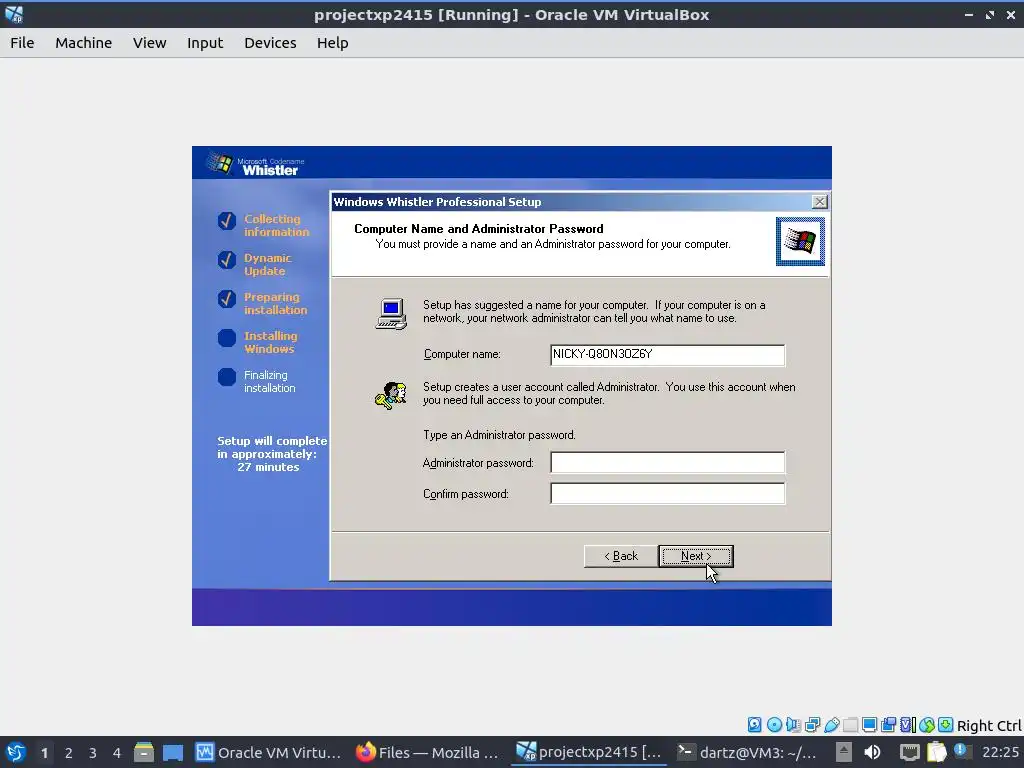Screen dimensions: 1024x768
Task: Select the projectxp2415 taskbar window button
Action: click(588, 752)
